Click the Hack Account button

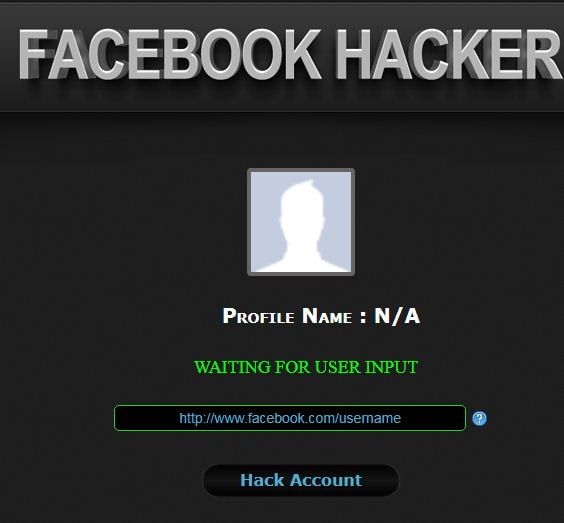pos(301,480)
